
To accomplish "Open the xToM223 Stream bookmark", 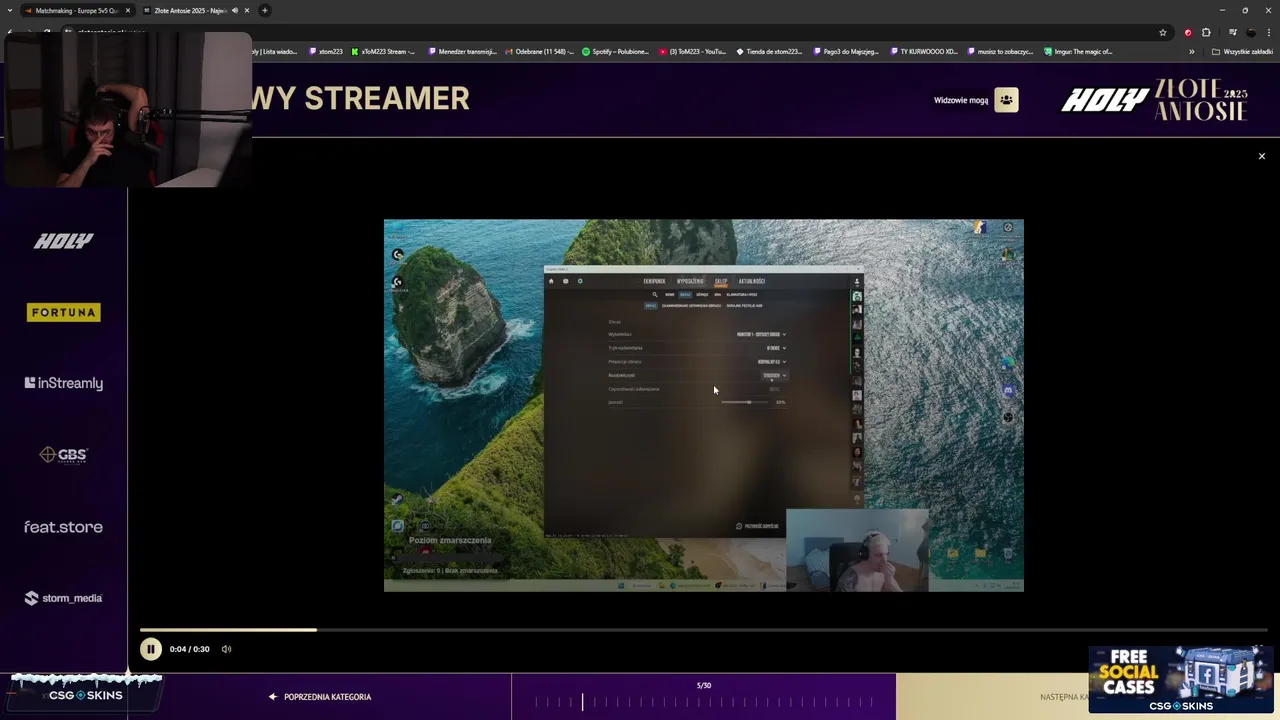I will [x=383, y=51].
